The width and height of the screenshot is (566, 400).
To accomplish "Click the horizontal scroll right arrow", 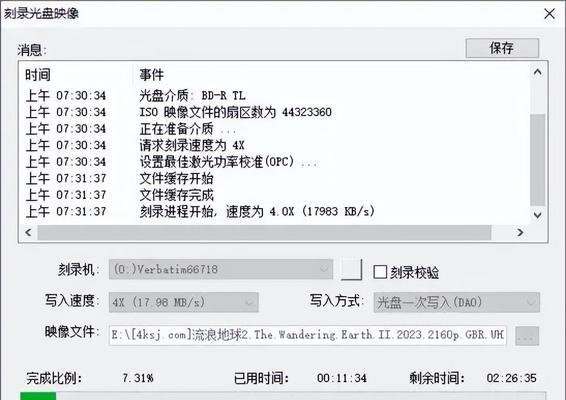I will tap(520, 232).
